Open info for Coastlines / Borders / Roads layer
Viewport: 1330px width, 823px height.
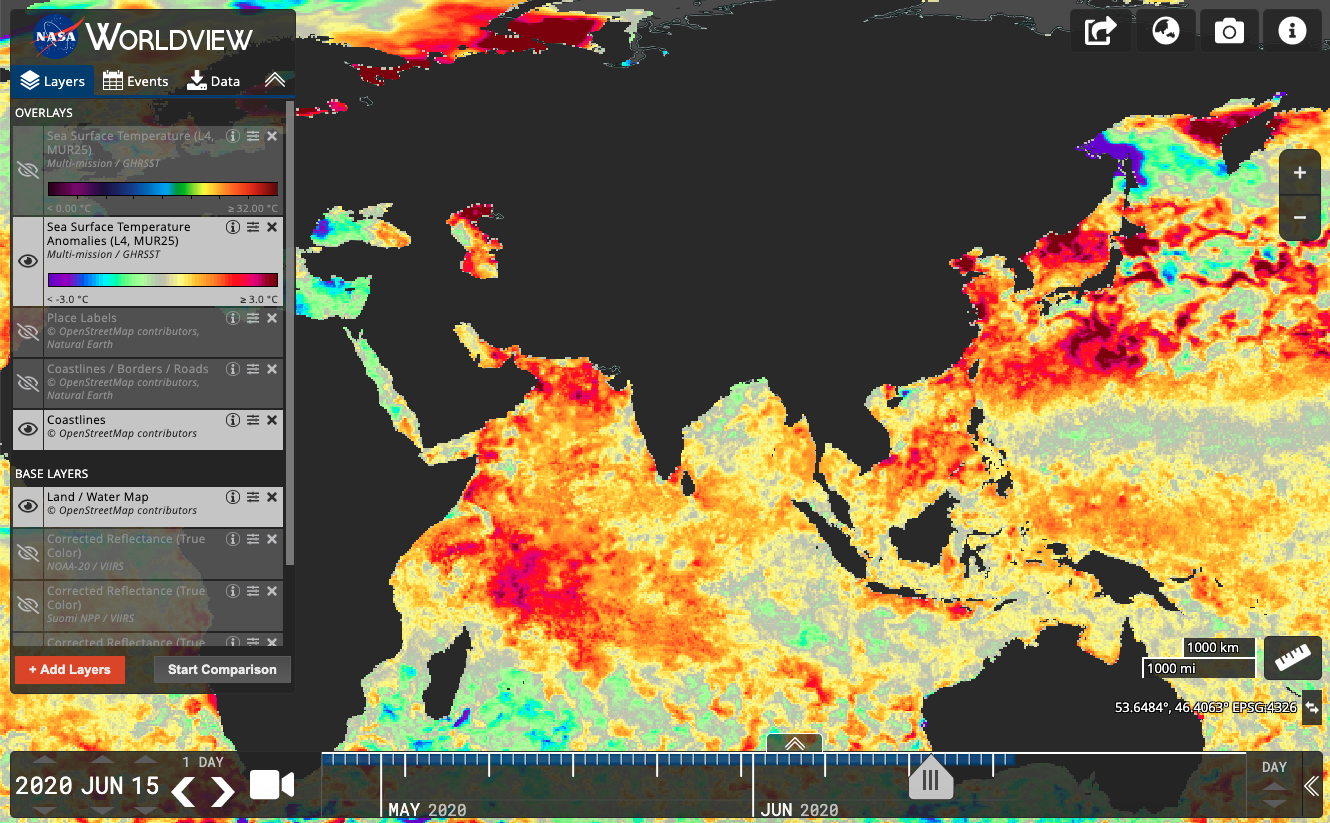233,369
